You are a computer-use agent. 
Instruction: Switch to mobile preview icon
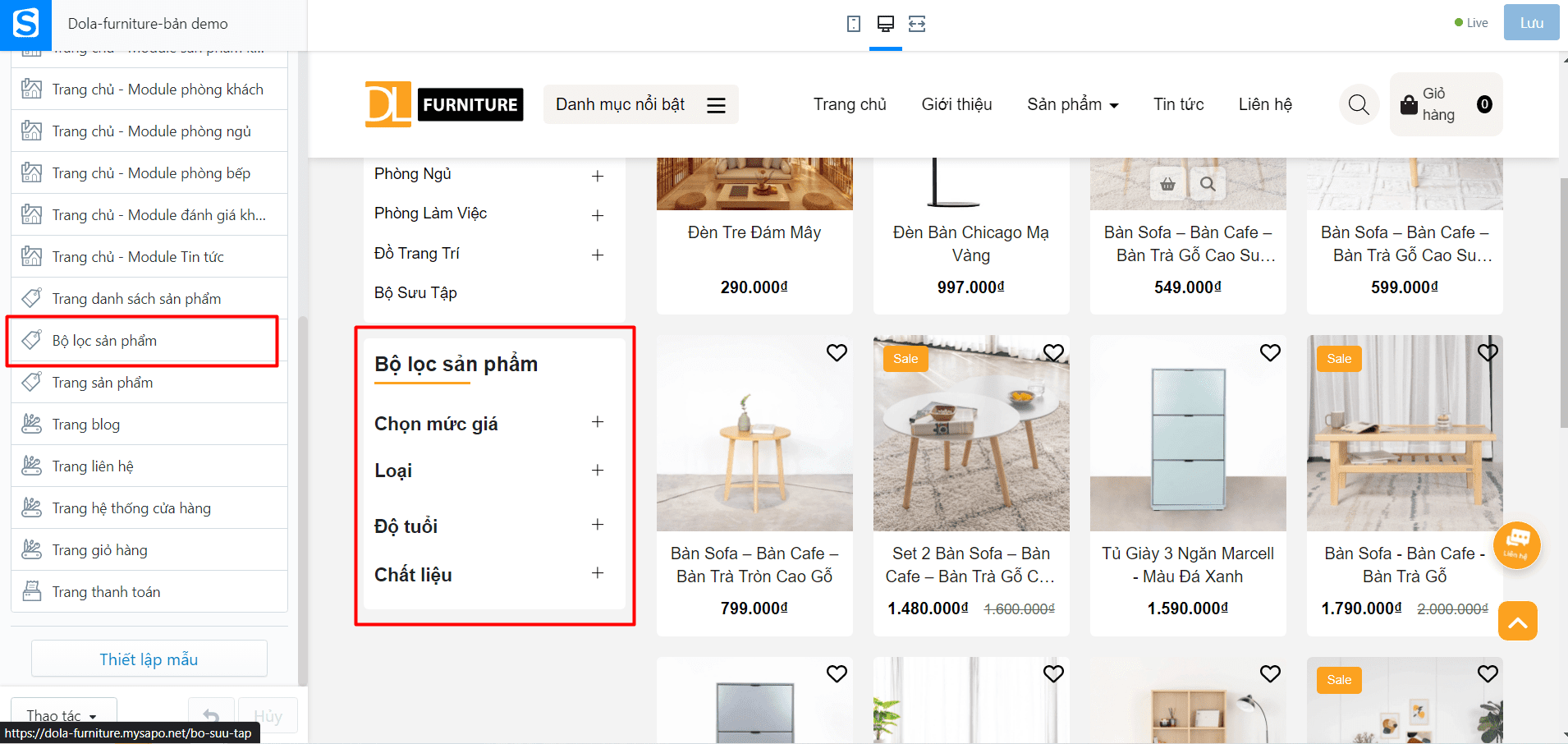854,24
